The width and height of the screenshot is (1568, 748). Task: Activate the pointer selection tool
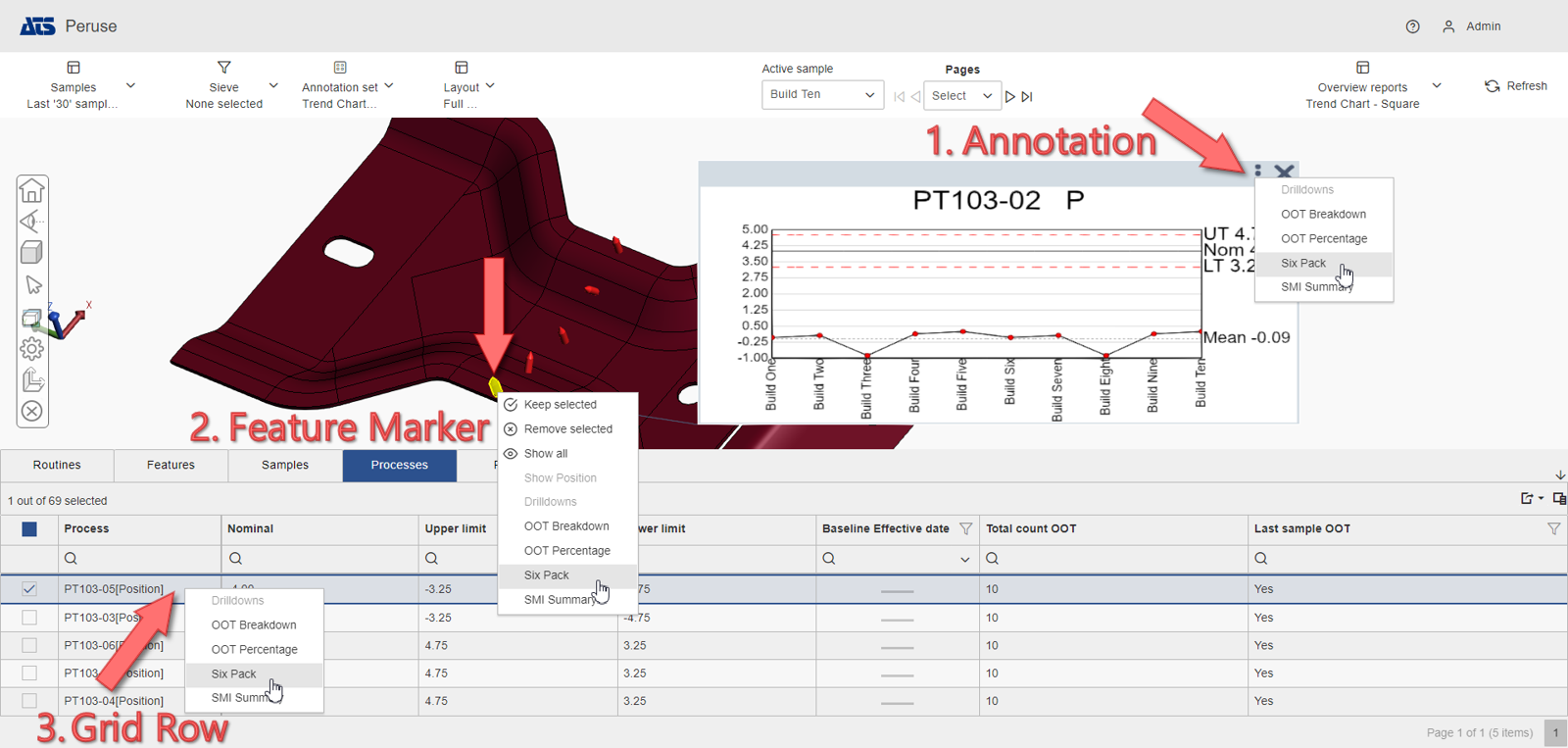pyautogui.click(x=32, y=284)
